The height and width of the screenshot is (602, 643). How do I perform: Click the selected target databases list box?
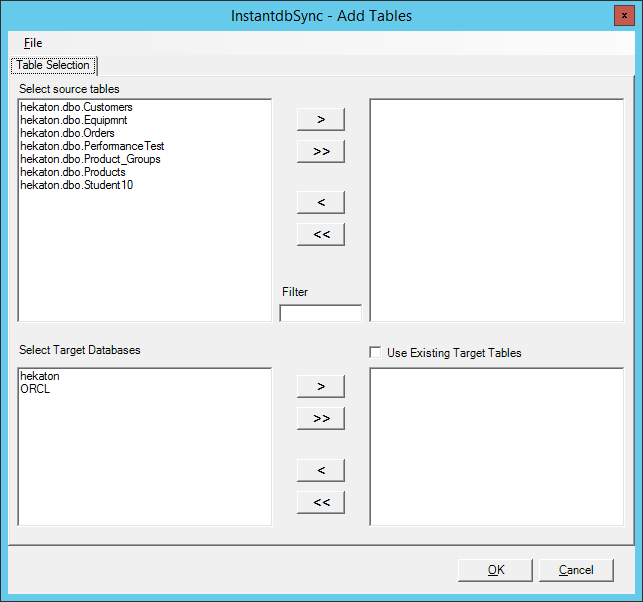(x=497, y=447)
